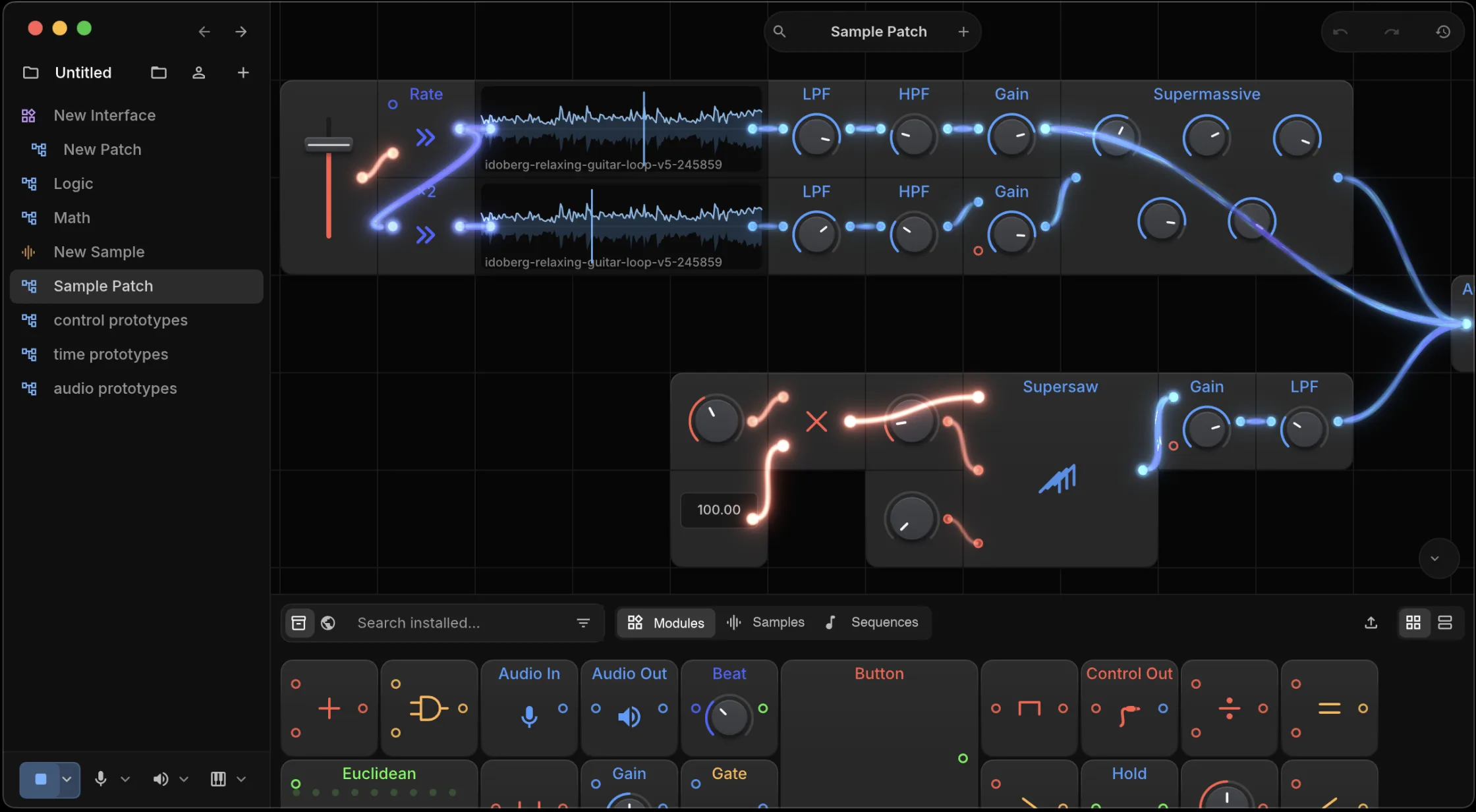Screen dimensions: 1476x812
Task: Click the top guitar loop waveform
Action: pos(621,129)
